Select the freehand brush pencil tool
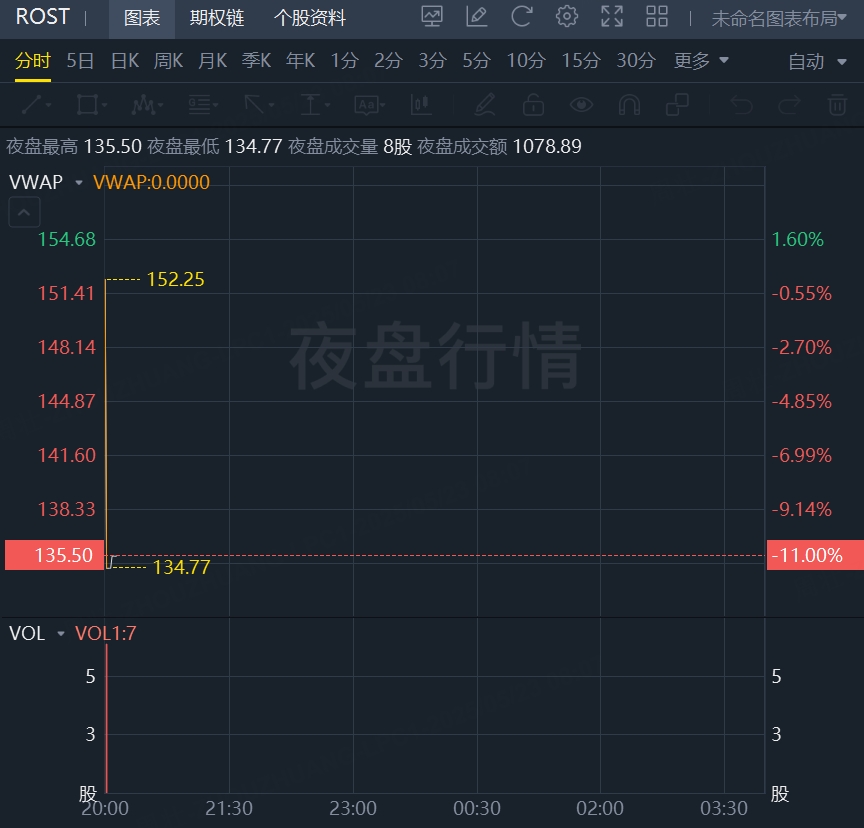 click(485, 104)
